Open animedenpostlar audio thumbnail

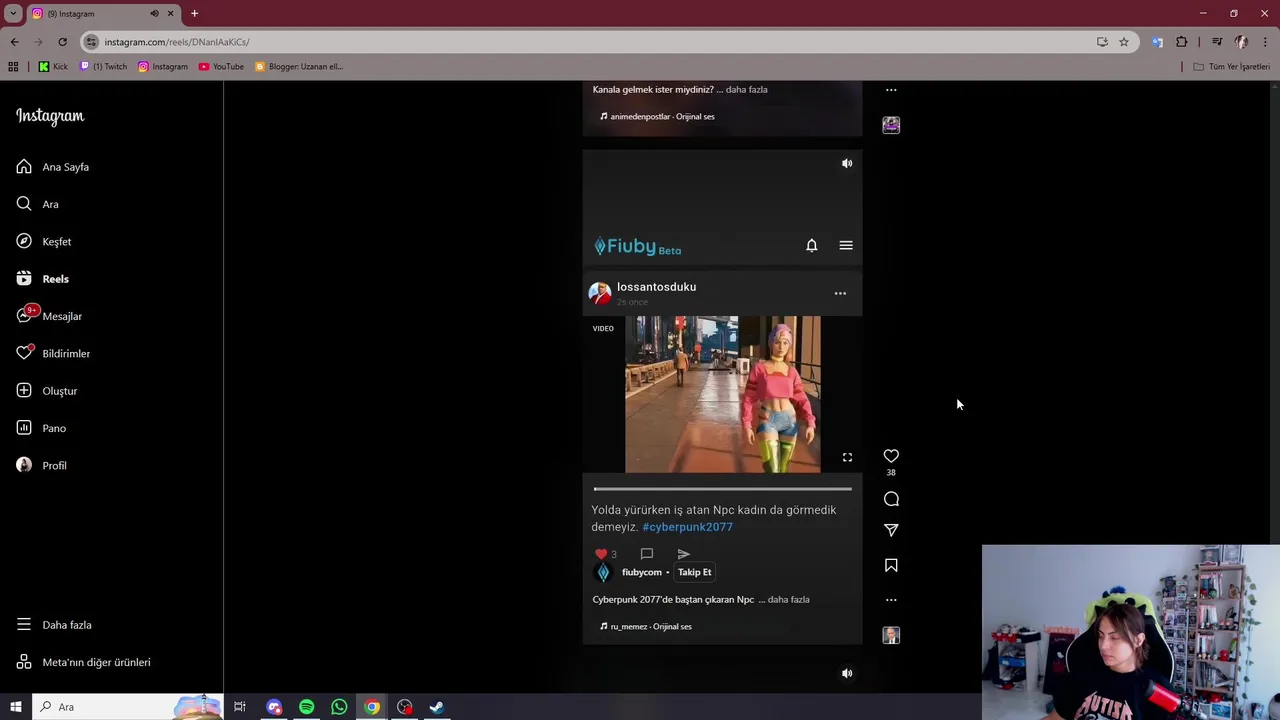[x=891, y=125]
